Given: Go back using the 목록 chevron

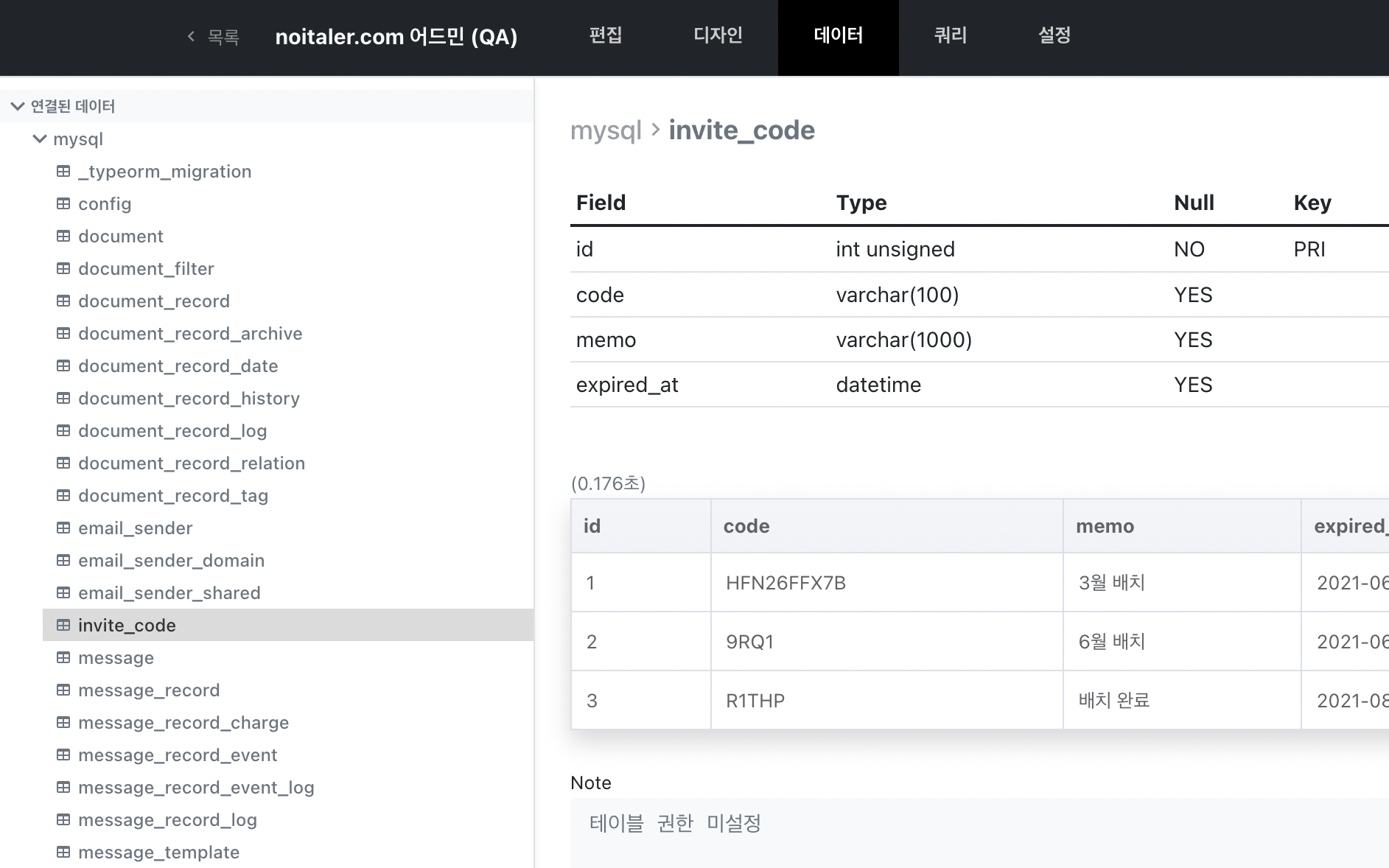Looking at the screenshot, I should (192, 36).
